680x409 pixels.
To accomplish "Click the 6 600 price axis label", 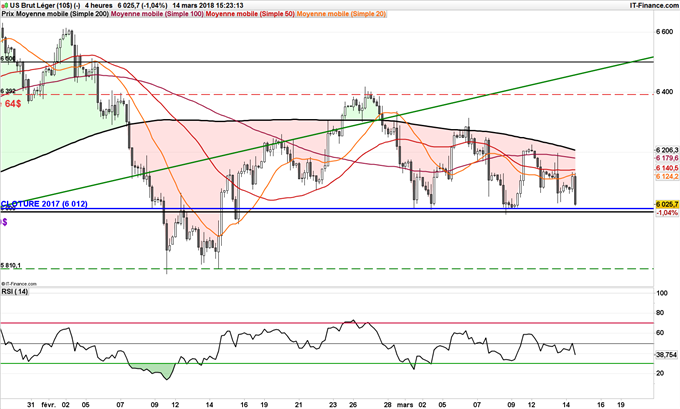I will (664, 32).
